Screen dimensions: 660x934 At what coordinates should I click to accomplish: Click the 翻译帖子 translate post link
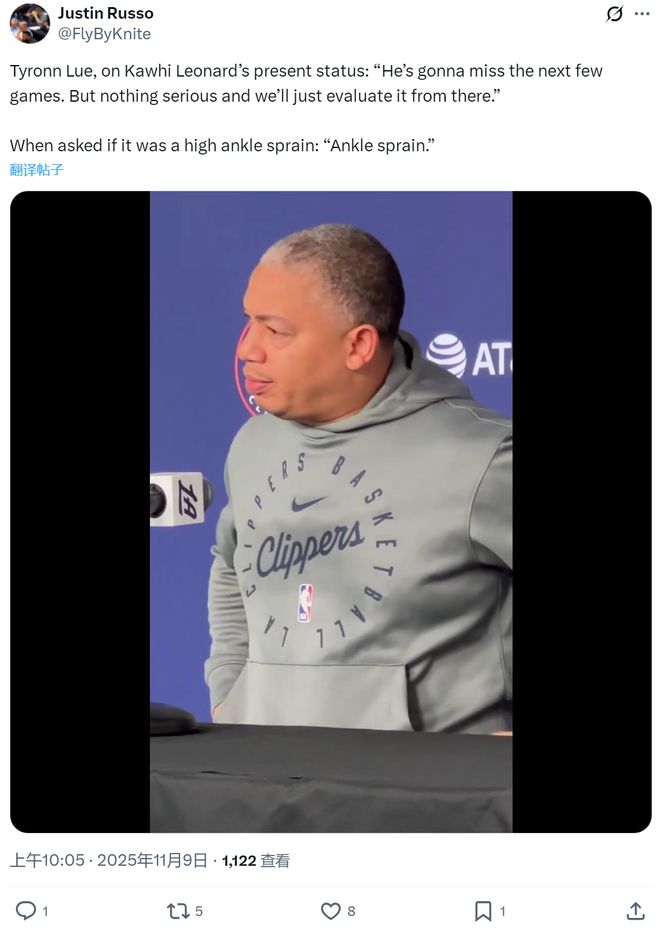tap(36, 170)
